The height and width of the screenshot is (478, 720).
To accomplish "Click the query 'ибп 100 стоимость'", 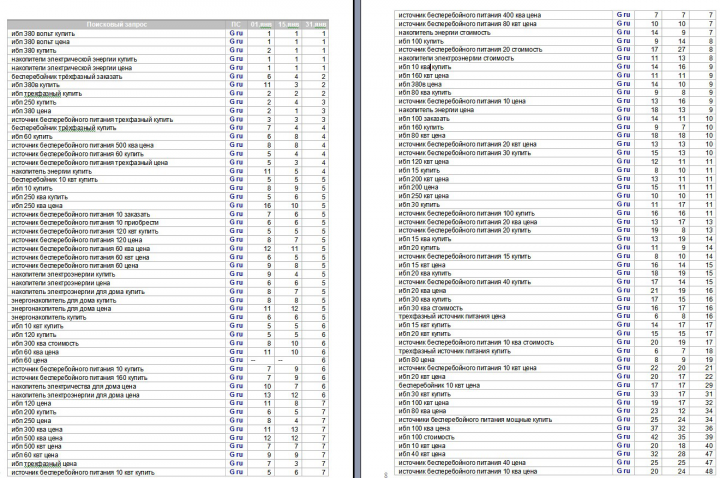I will point(426,437).
